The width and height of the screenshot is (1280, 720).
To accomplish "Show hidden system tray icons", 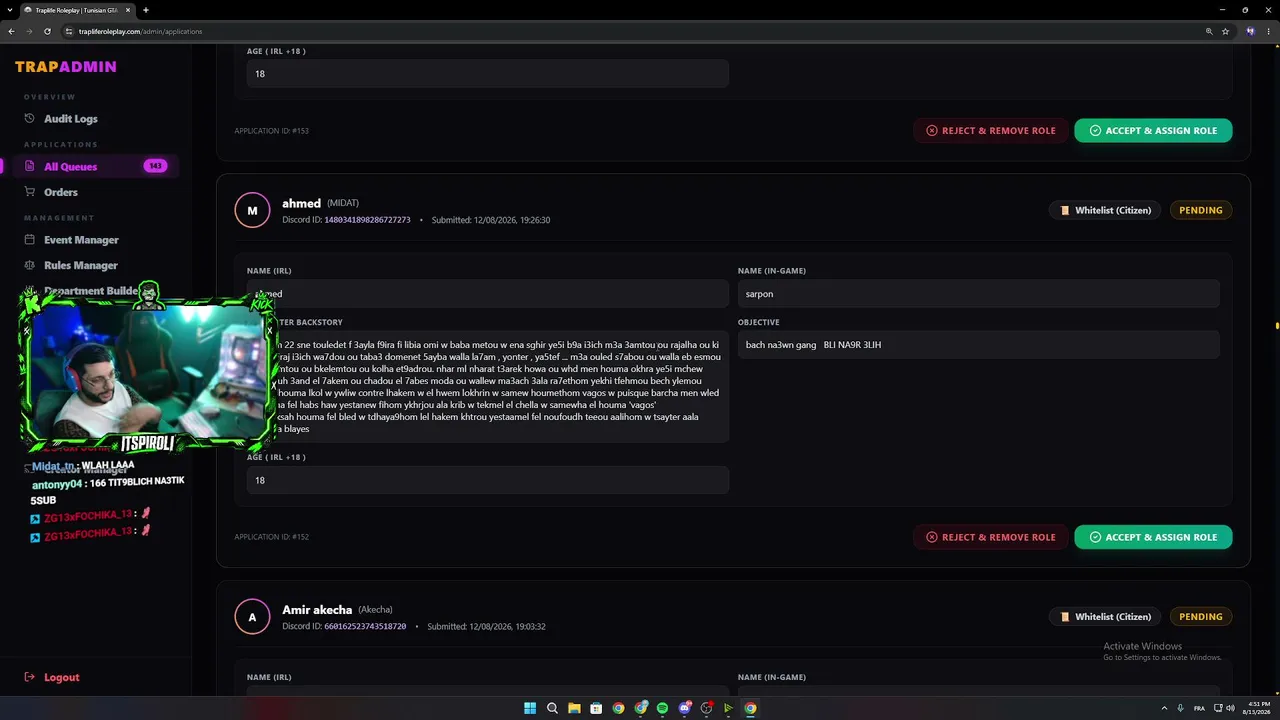I will click(1164, 708).
